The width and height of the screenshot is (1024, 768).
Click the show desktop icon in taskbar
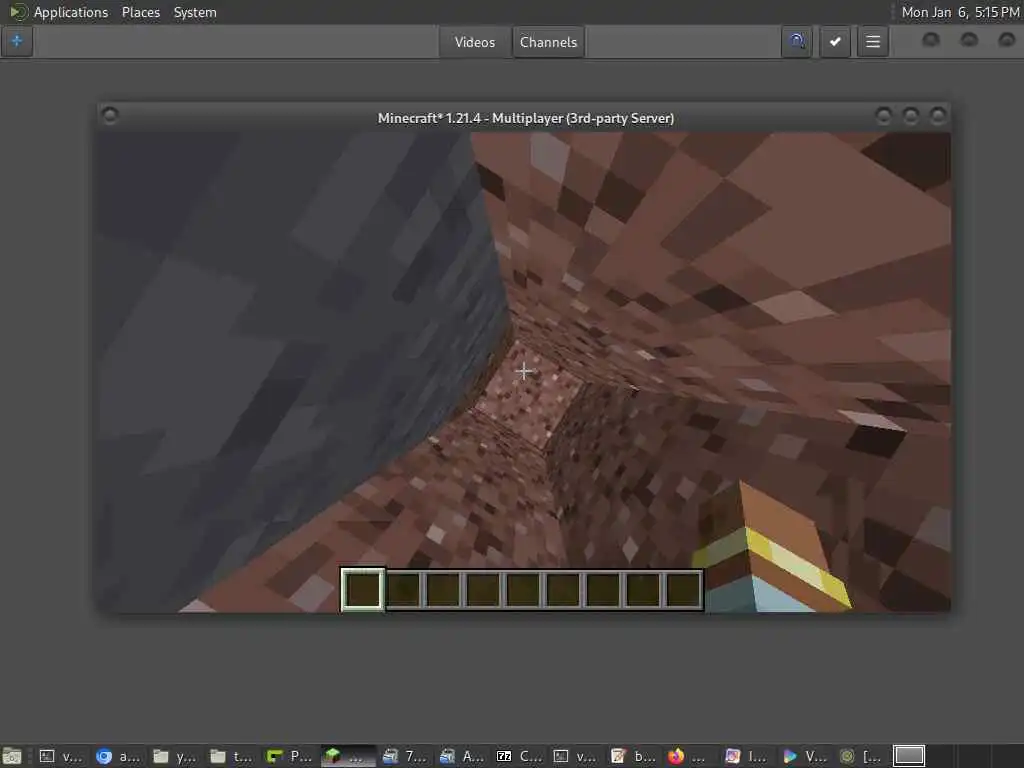pos(12,756)
